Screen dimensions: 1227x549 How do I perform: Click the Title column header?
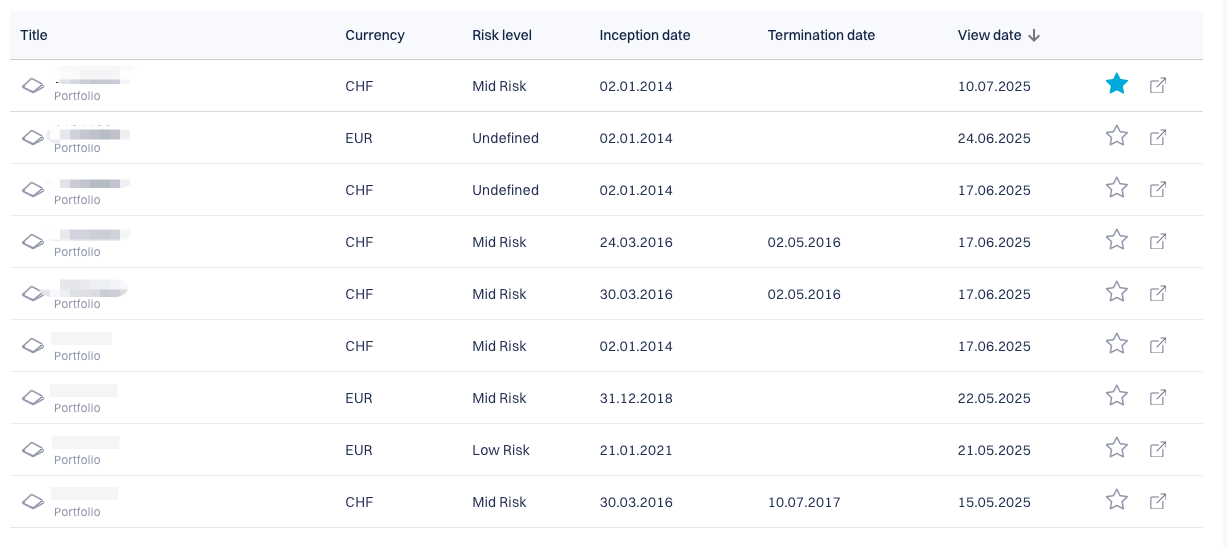(x=34, y=35)
